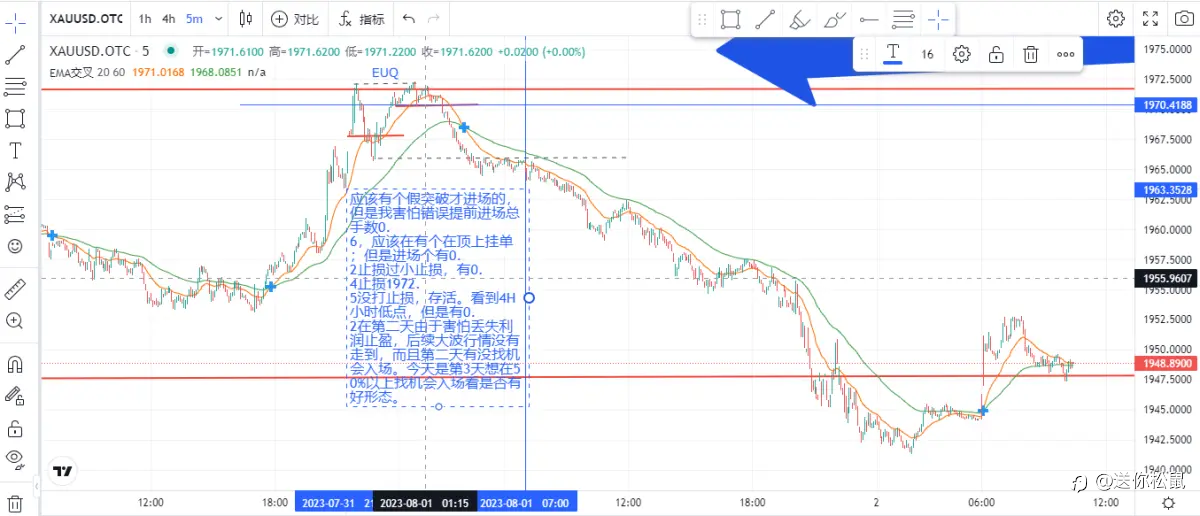1200x516 pixels.
Task: Open the forecast and measurement tools
Action: pos(15,214)
